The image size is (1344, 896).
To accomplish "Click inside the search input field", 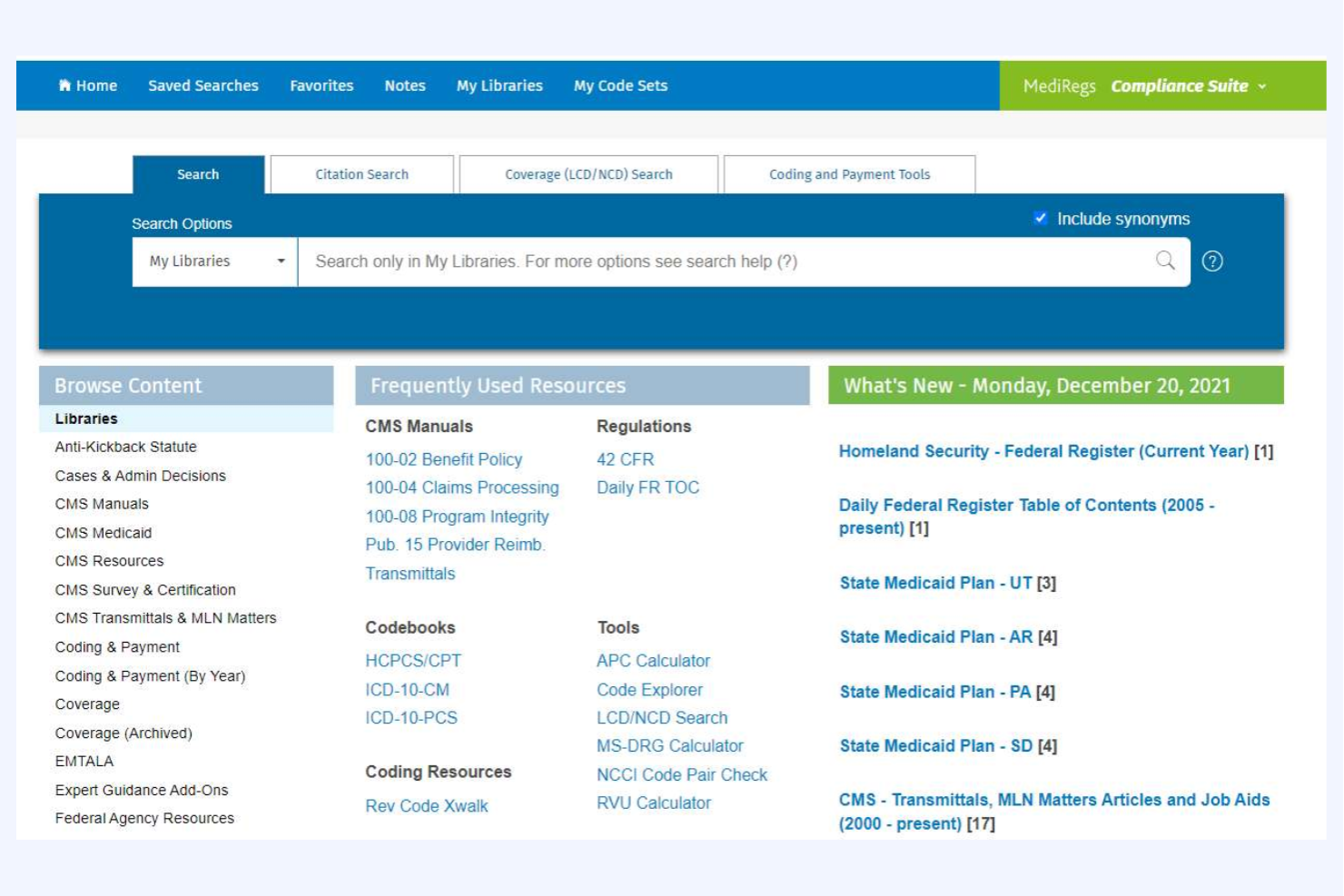I will [636, 261].
